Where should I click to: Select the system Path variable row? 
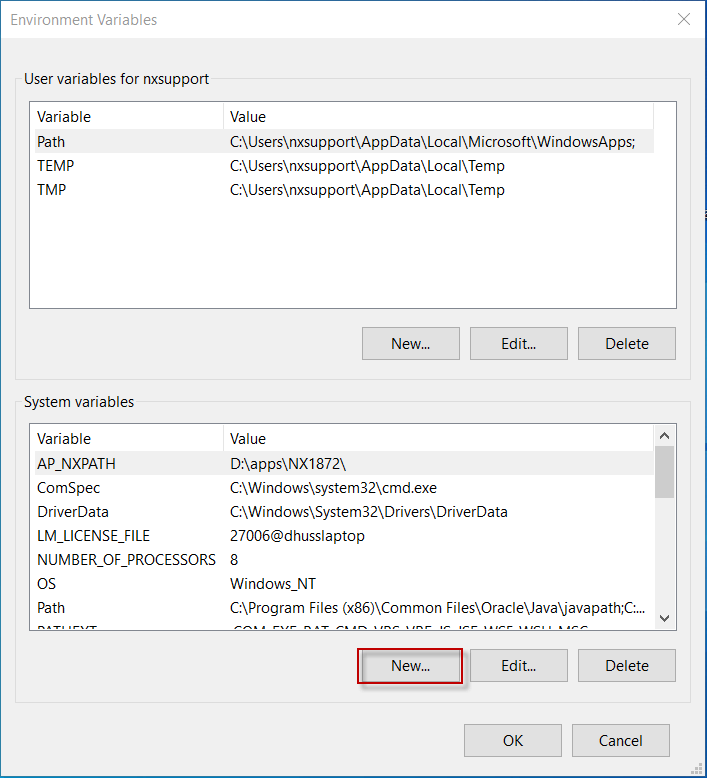tap(52, 608)
